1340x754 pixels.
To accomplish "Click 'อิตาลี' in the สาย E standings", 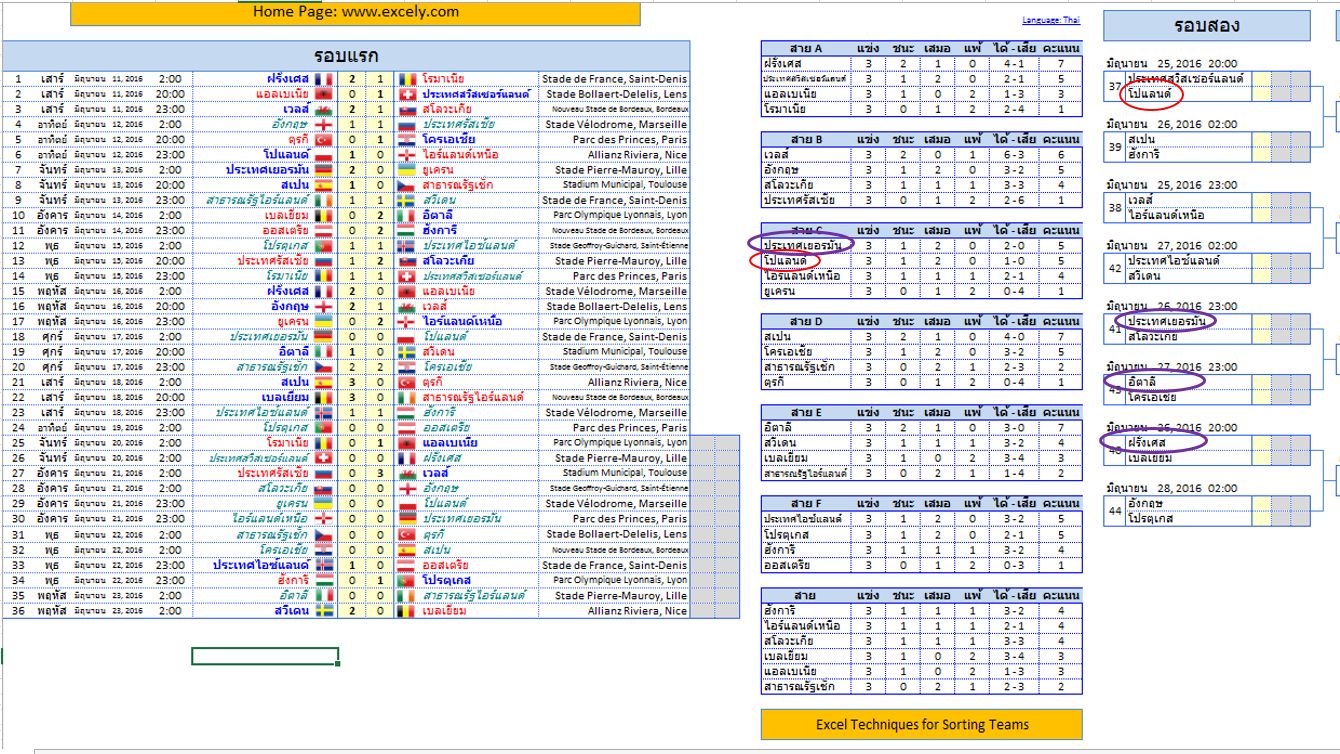I will pos(780,428).
